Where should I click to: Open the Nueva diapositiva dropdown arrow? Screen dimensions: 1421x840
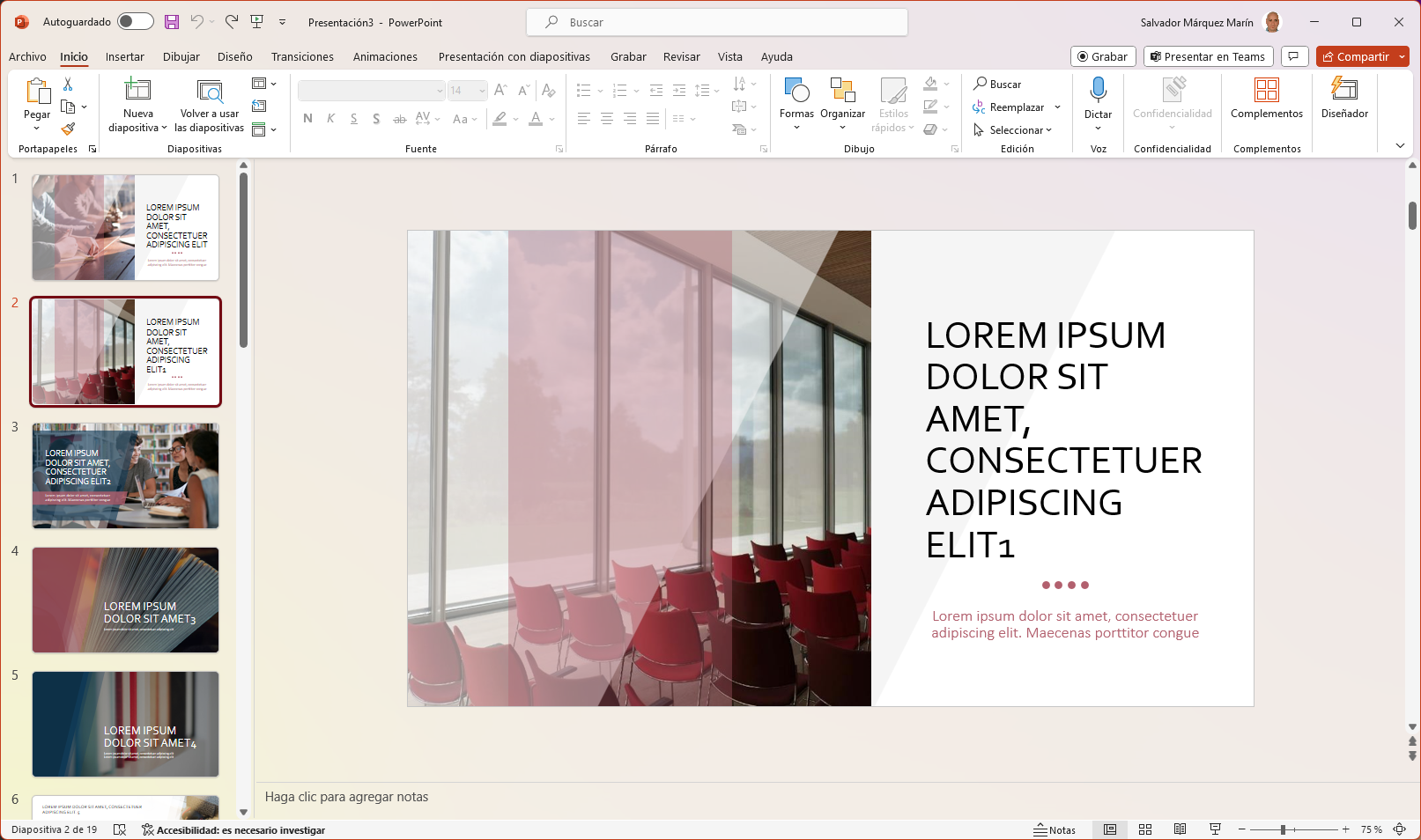(164, 128)
